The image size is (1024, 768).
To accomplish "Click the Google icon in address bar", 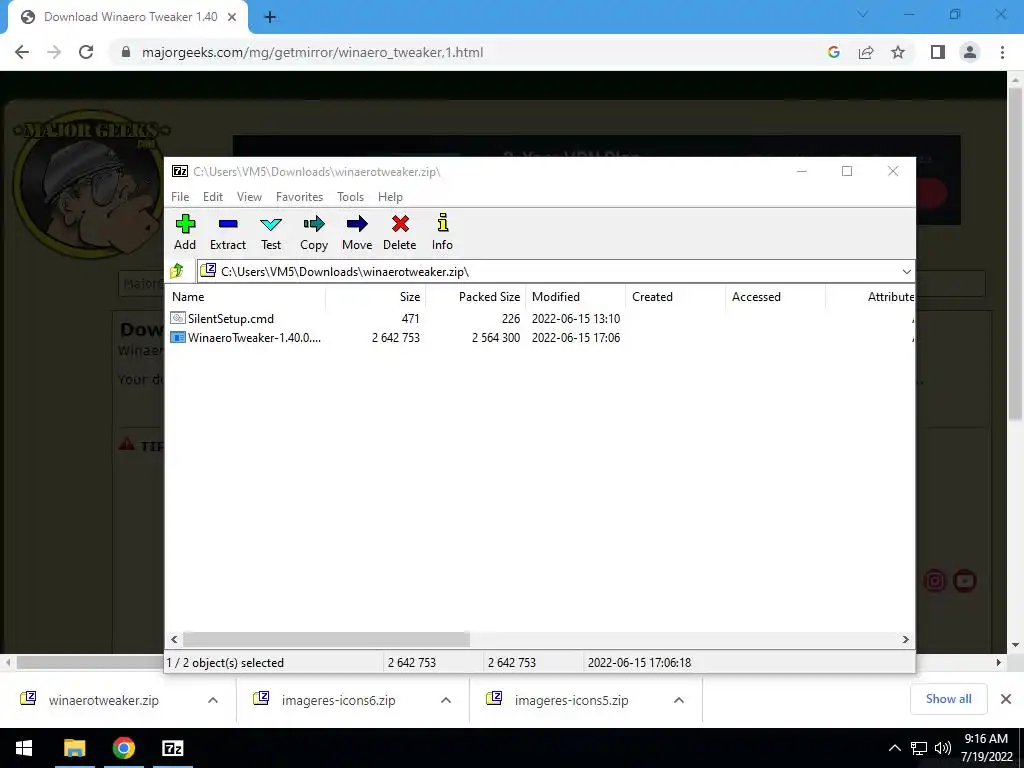I will 833,52.
